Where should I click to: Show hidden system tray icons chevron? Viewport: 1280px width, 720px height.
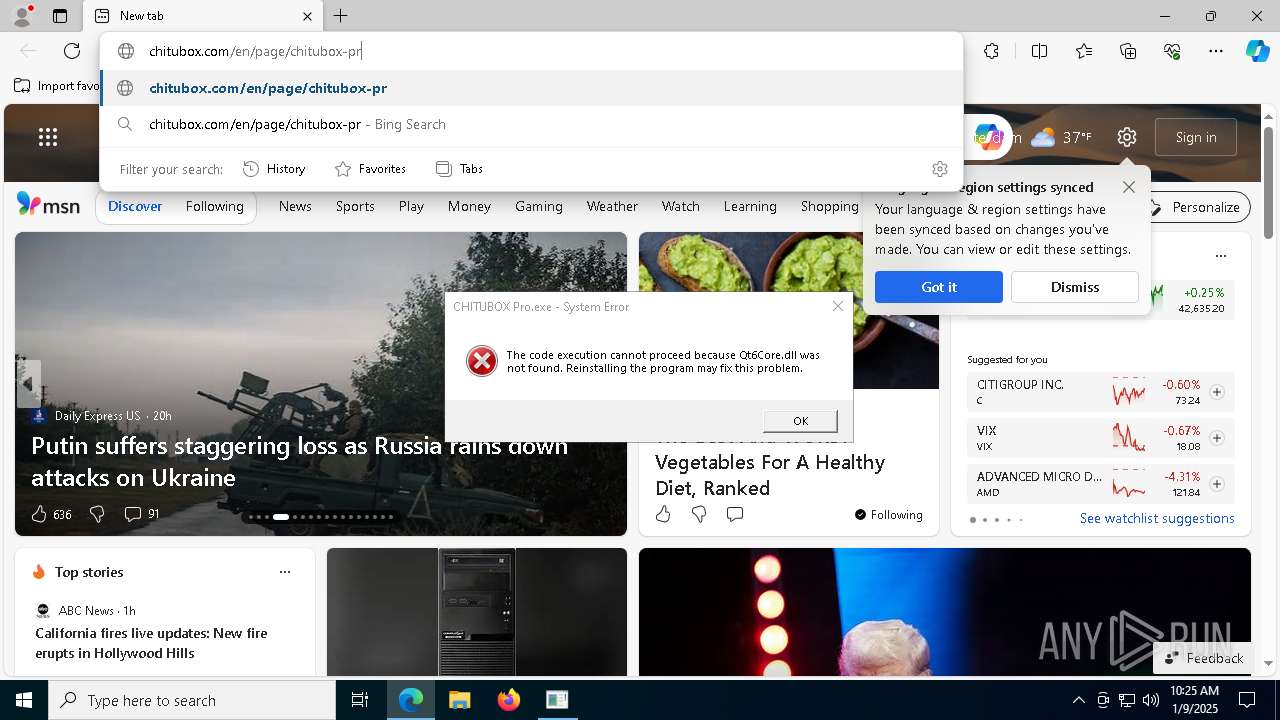pyautogui.click(x=1078, y=700)
